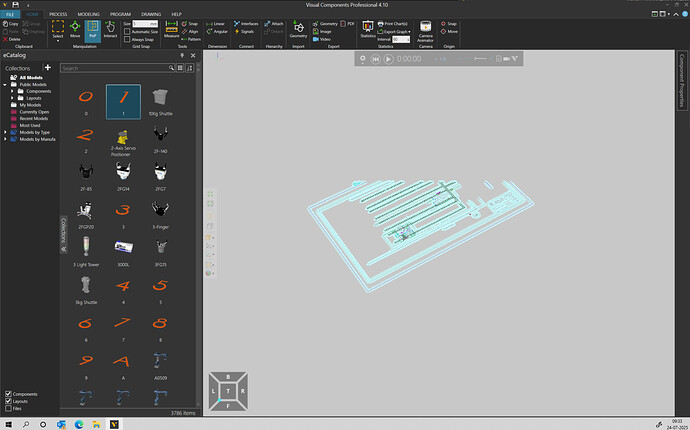690x430 pixels.
Task: Expand Models by Manufacturer
Action: coord(5,139)
